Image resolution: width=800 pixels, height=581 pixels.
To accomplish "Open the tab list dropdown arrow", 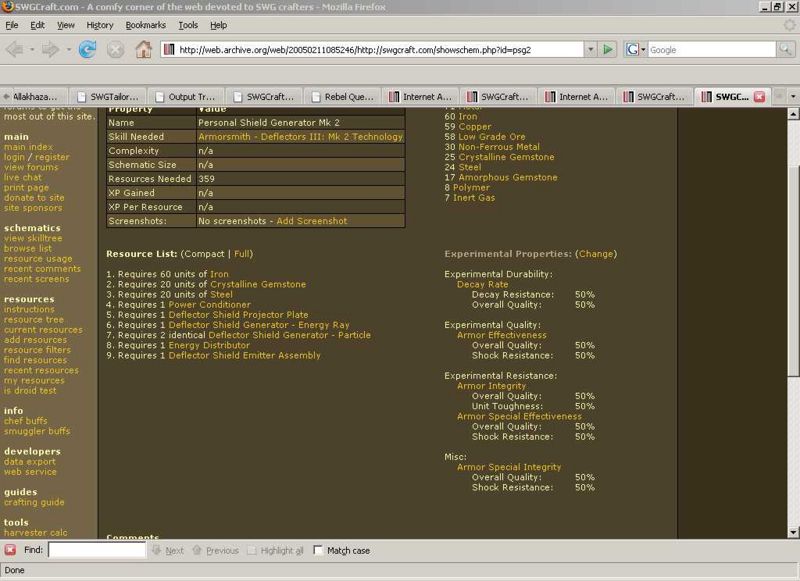I will 791,97.
